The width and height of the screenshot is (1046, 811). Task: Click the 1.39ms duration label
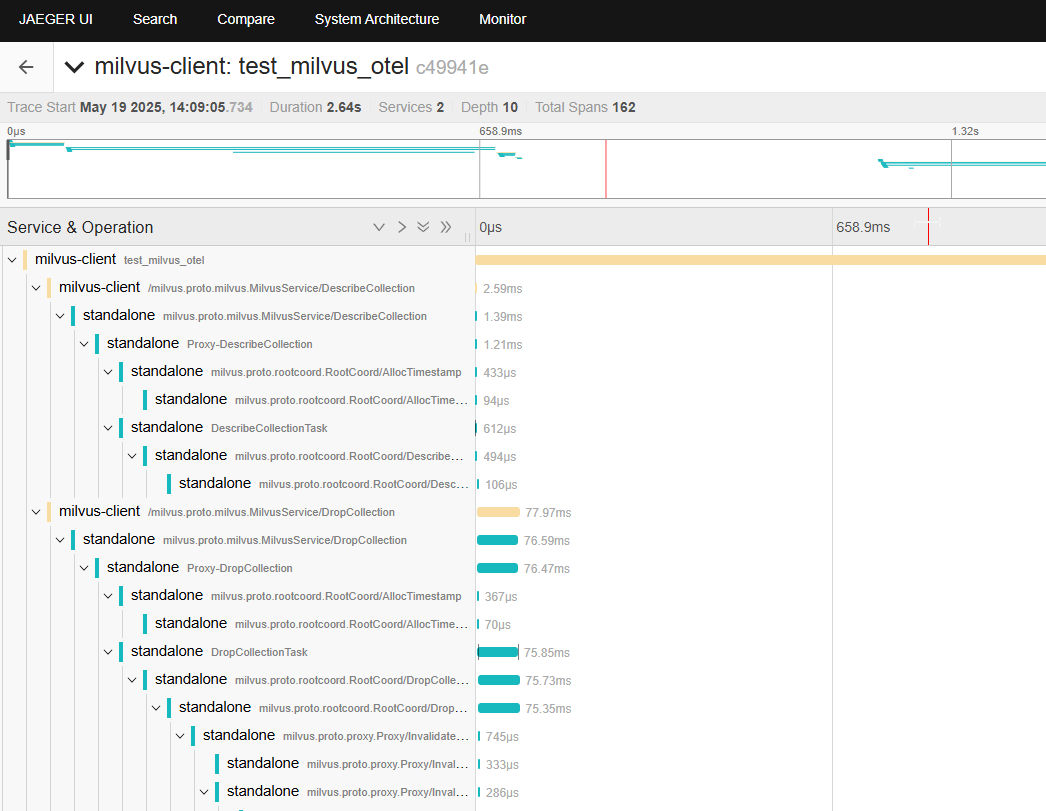[502, 317]
